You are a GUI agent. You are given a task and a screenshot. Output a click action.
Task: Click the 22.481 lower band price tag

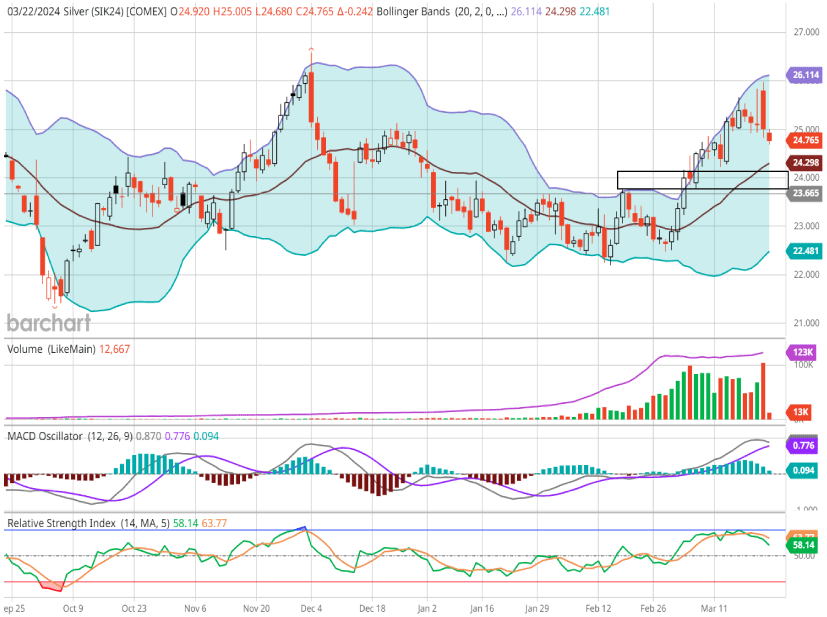coord(805,251)
